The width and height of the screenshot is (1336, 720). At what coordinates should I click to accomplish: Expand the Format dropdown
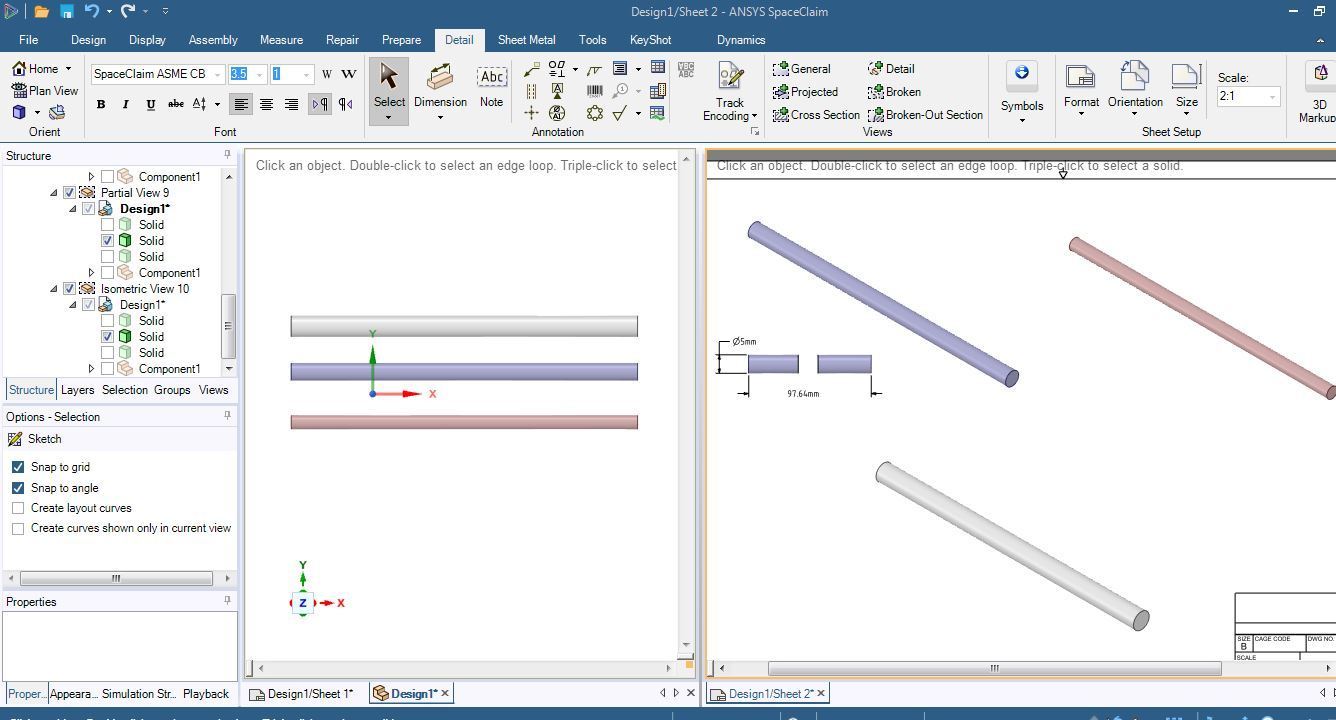tap(1081, 113)
